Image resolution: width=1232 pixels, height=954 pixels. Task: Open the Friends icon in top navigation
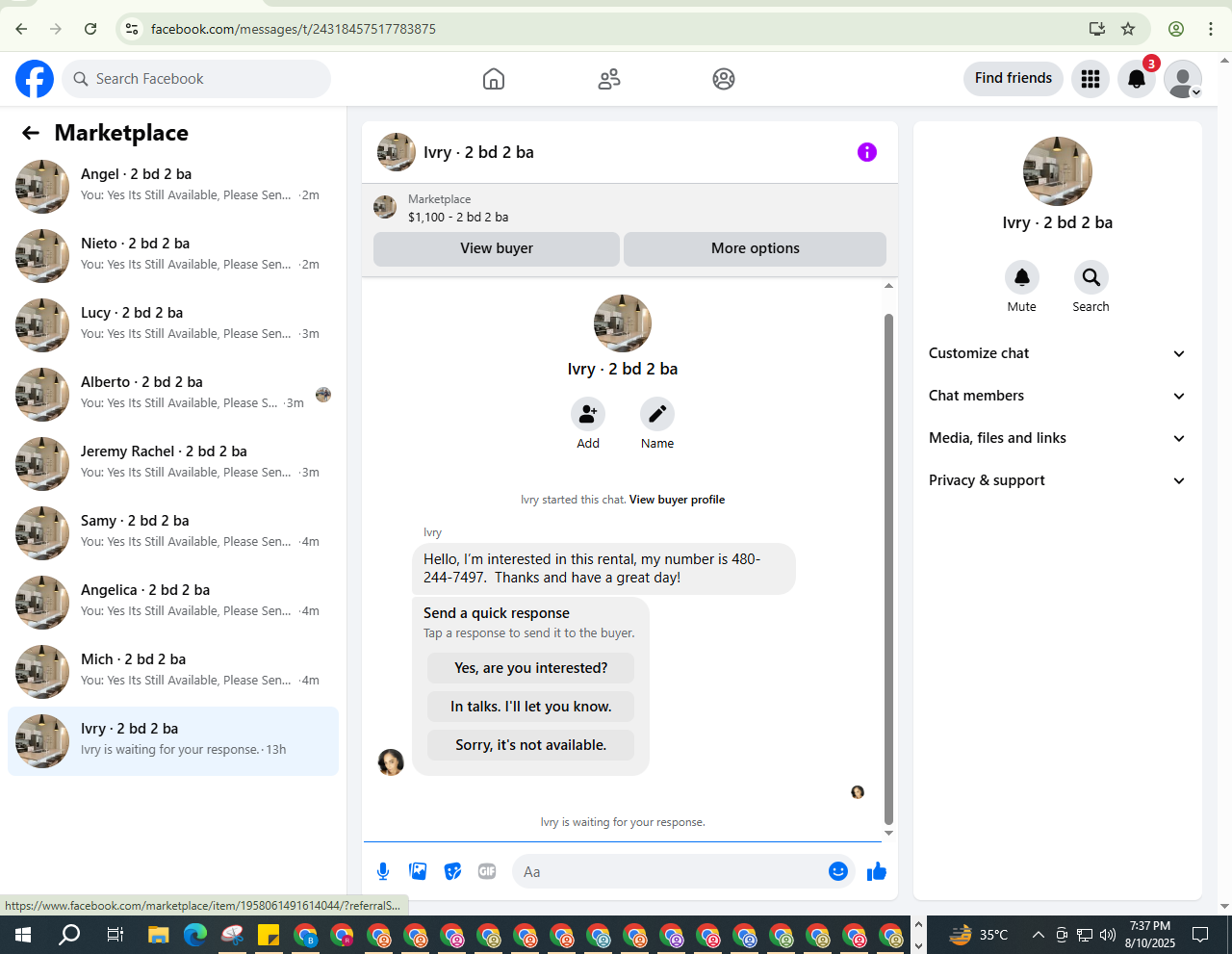click(x=609, y=79)
